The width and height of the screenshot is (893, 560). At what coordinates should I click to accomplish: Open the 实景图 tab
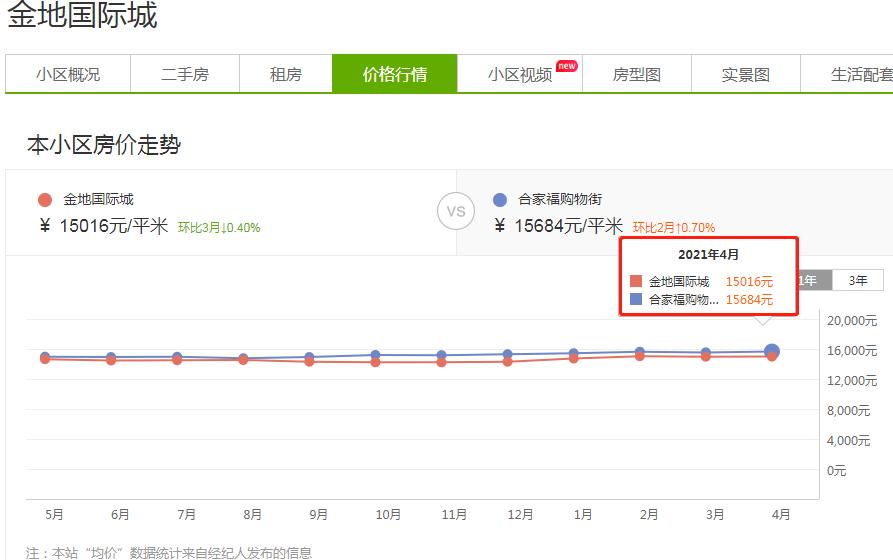coord(745,74)
